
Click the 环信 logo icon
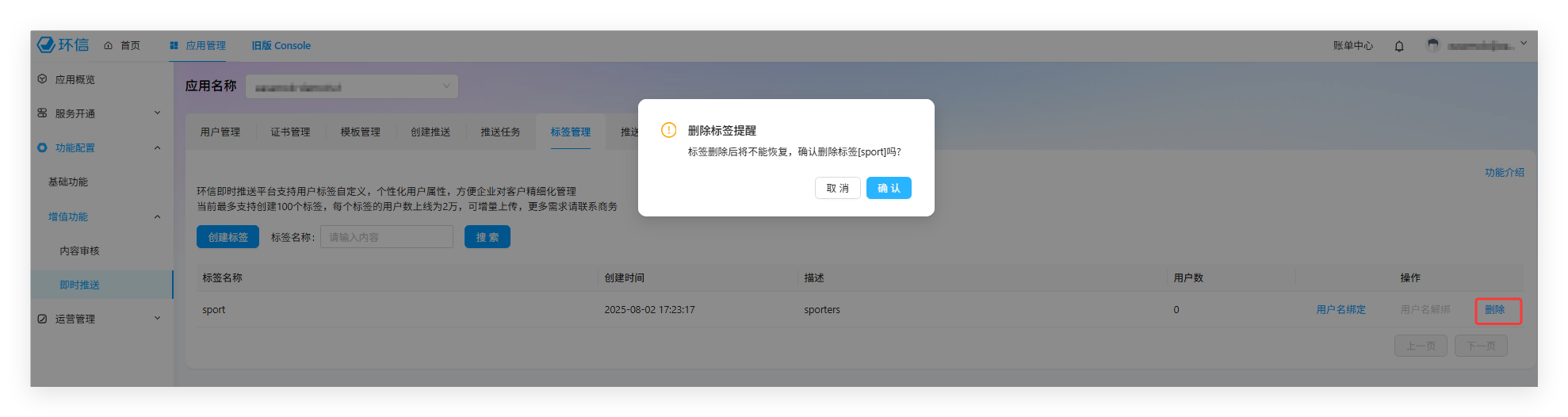point(46,44)
